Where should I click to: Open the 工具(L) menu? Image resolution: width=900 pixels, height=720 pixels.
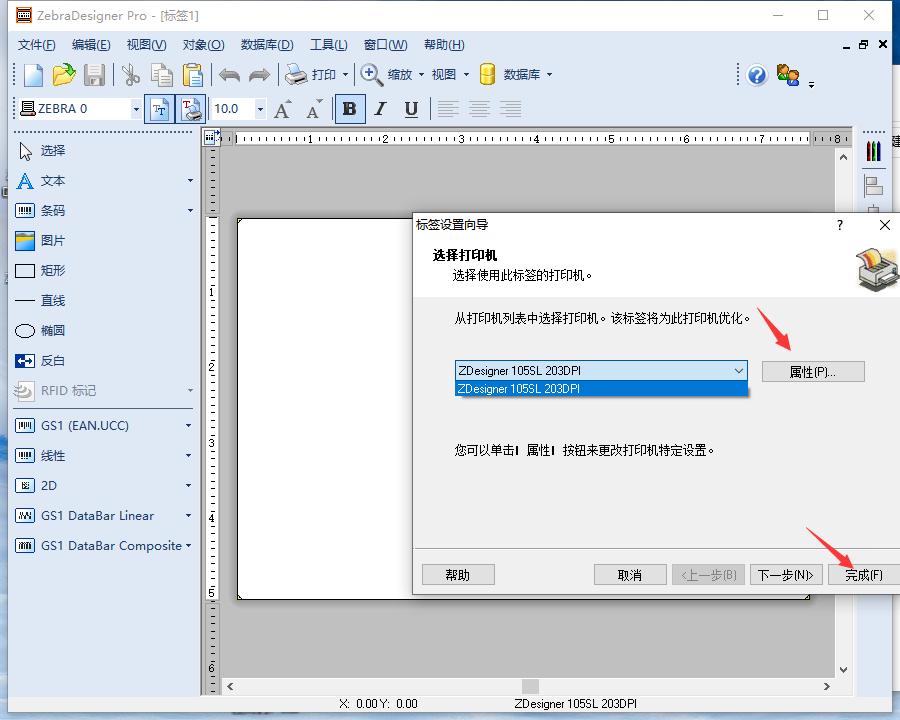coord(328,44)
